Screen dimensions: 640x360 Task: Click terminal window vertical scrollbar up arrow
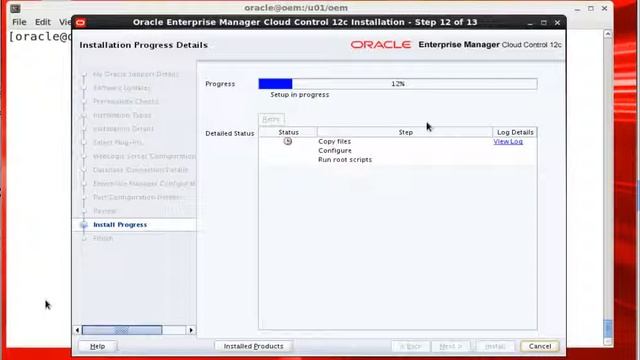(608, 34)
